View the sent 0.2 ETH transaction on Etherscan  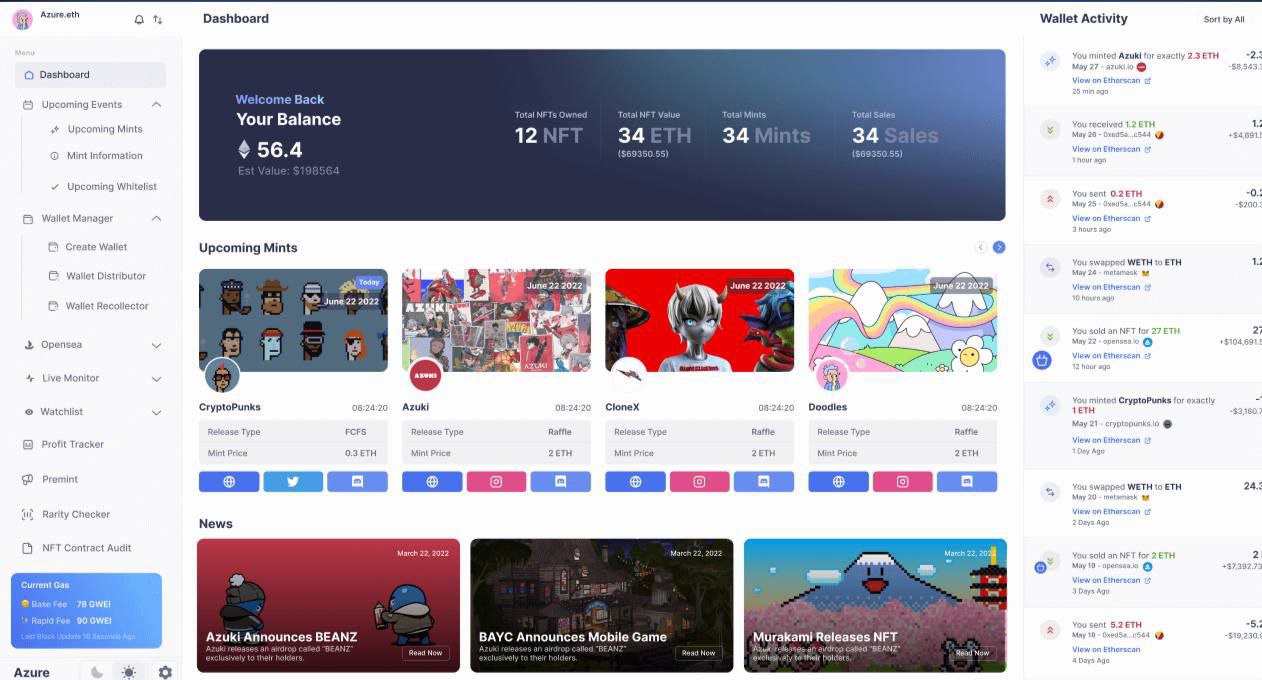point(1111,218)
